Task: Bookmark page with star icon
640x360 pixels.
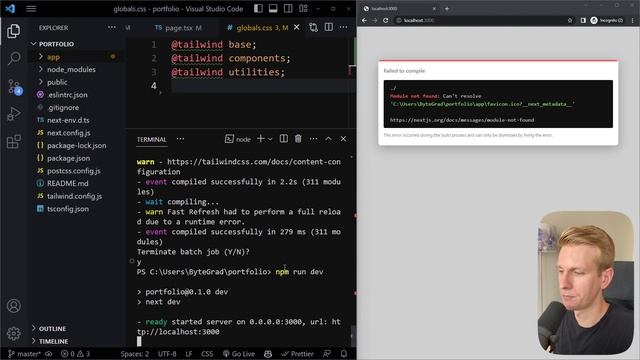Action: click(570, 20)
